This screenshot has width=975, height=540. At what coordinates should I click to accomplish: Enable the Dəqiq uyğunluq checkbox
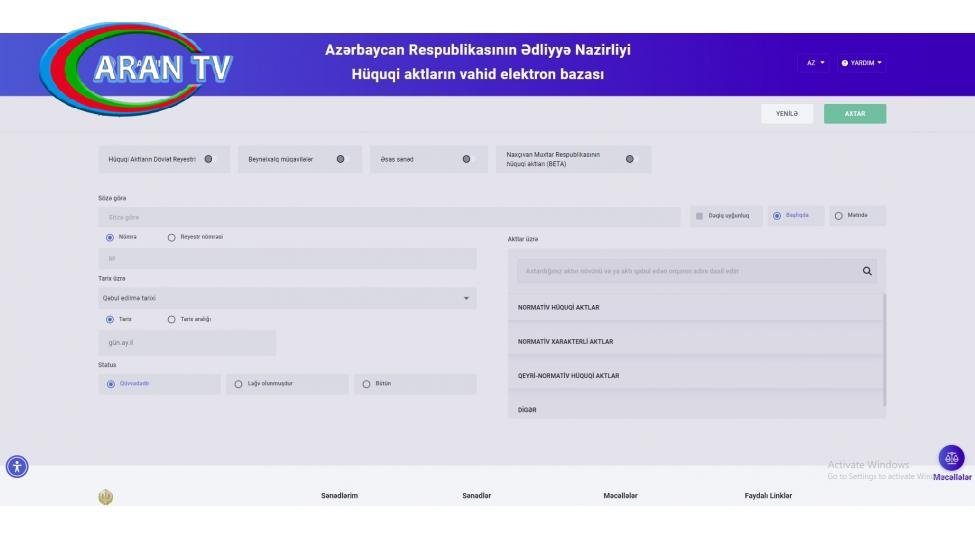click(x=699, y=216)
